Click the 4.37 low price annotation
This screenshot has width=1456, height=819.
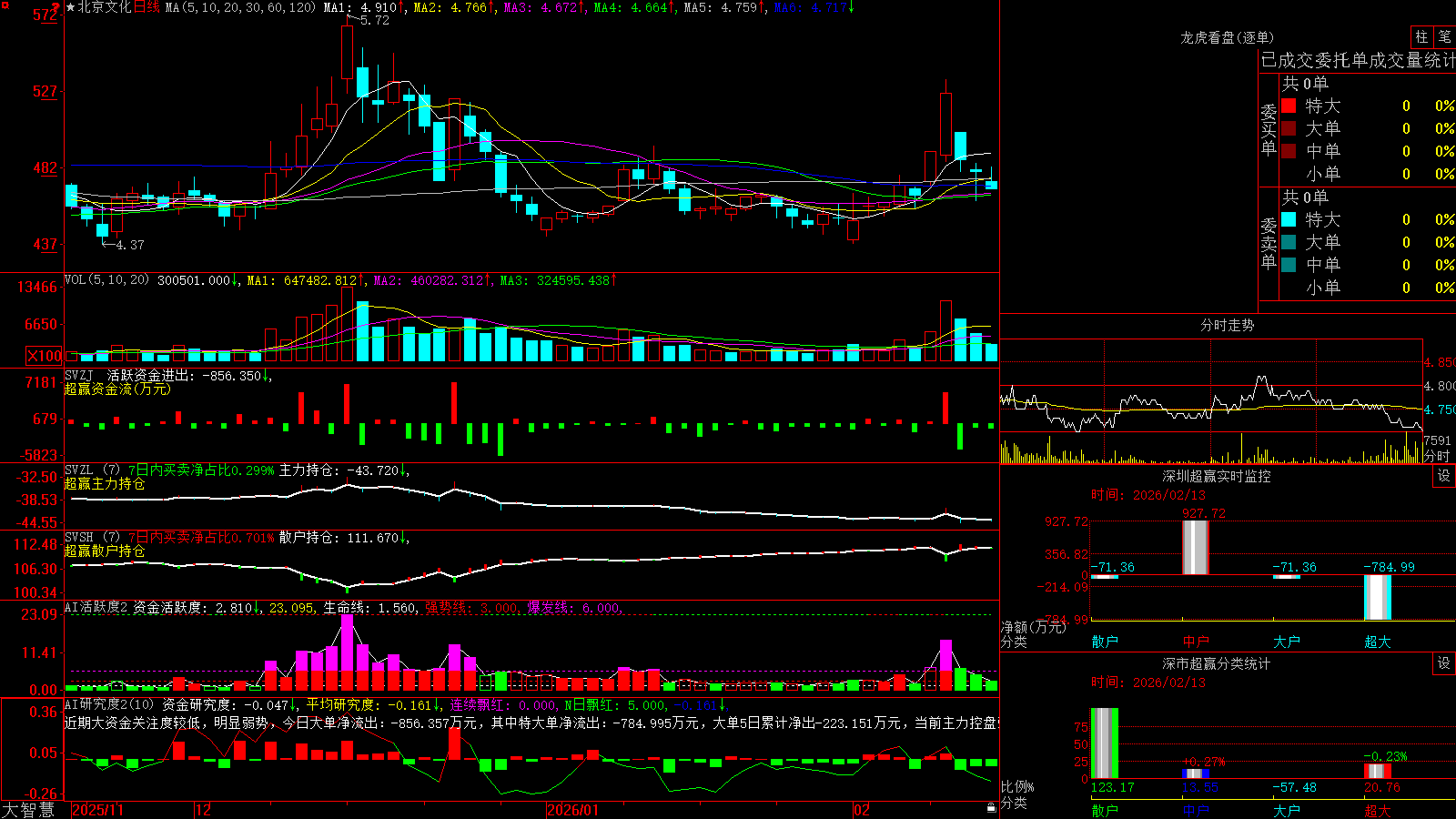130,245
